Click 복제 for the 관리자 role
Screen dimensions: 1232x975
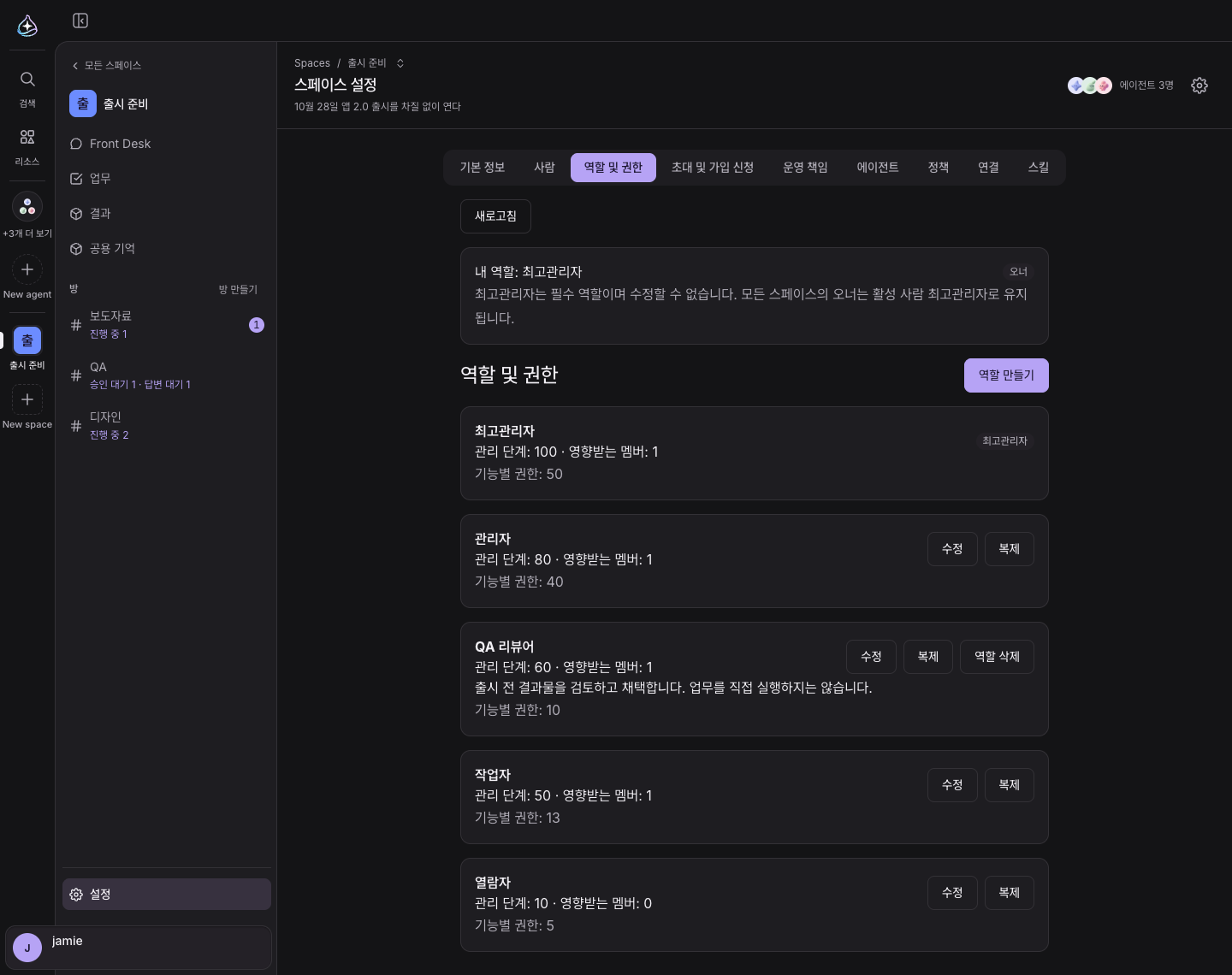(1010, 549)
